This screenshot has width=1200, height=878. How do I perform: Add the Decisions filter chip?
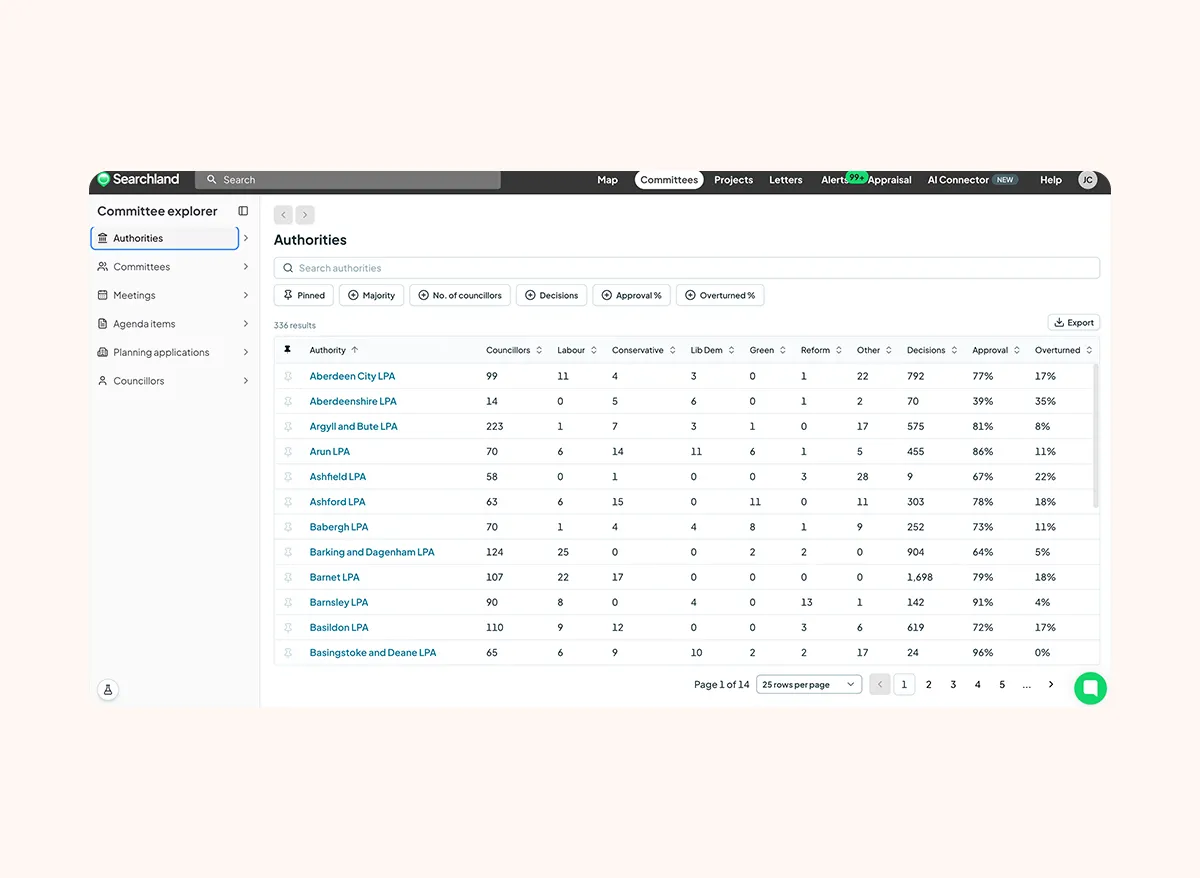[x=552, y=295]
